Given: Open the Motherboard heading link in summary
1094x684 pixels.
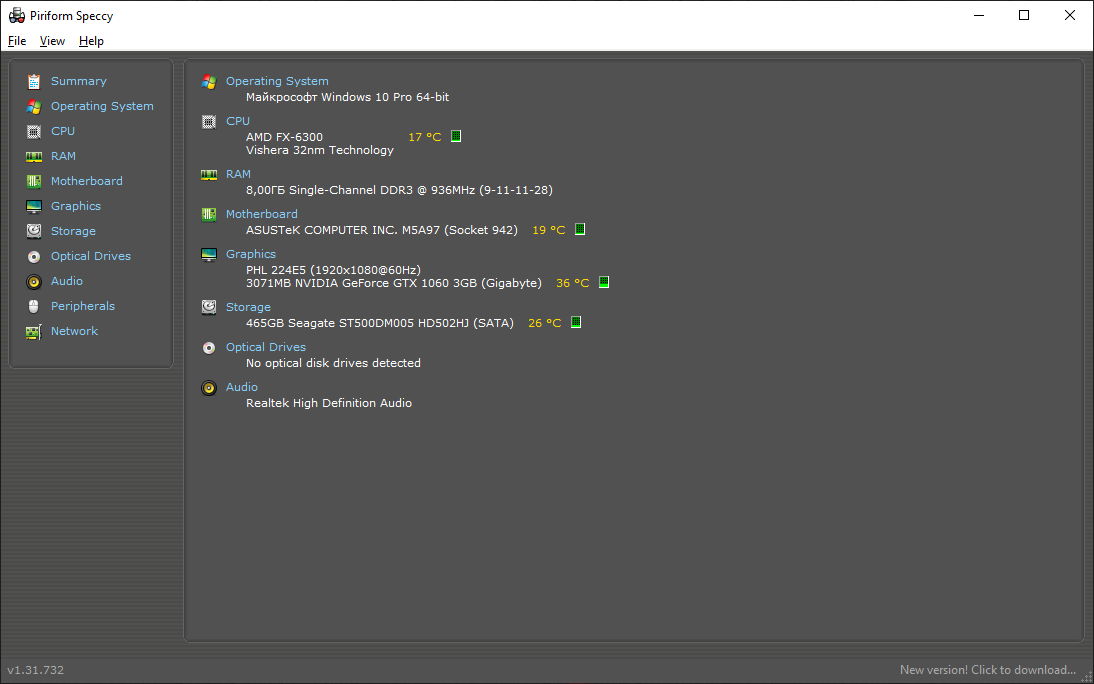Looking at the screenshot, I should (x=262, y=214).
